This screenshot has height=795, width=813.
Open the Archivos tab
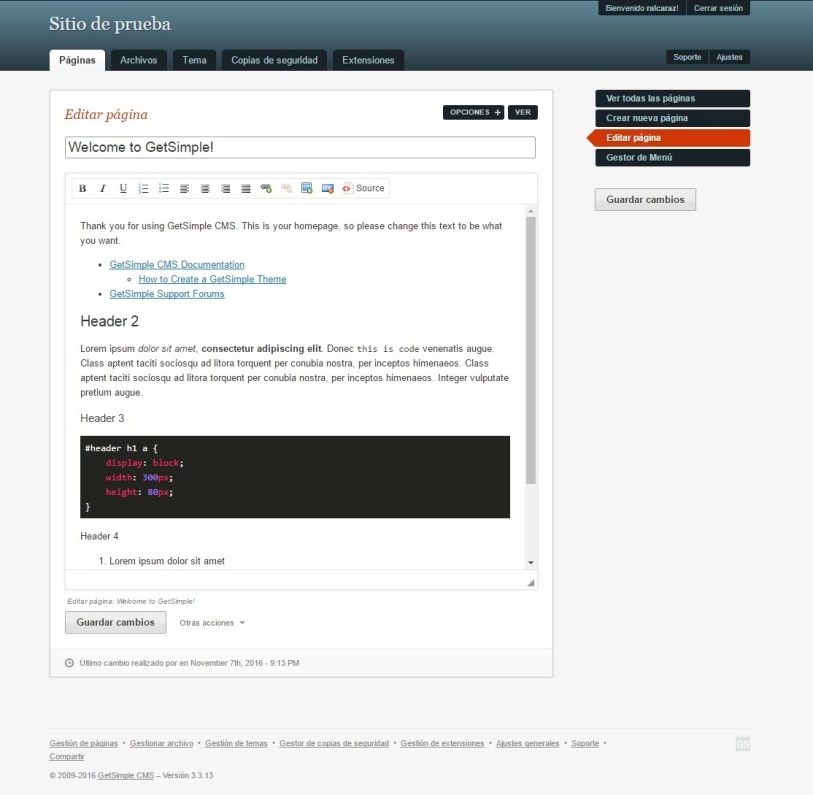pyautogui.click(x=138, y=60)
